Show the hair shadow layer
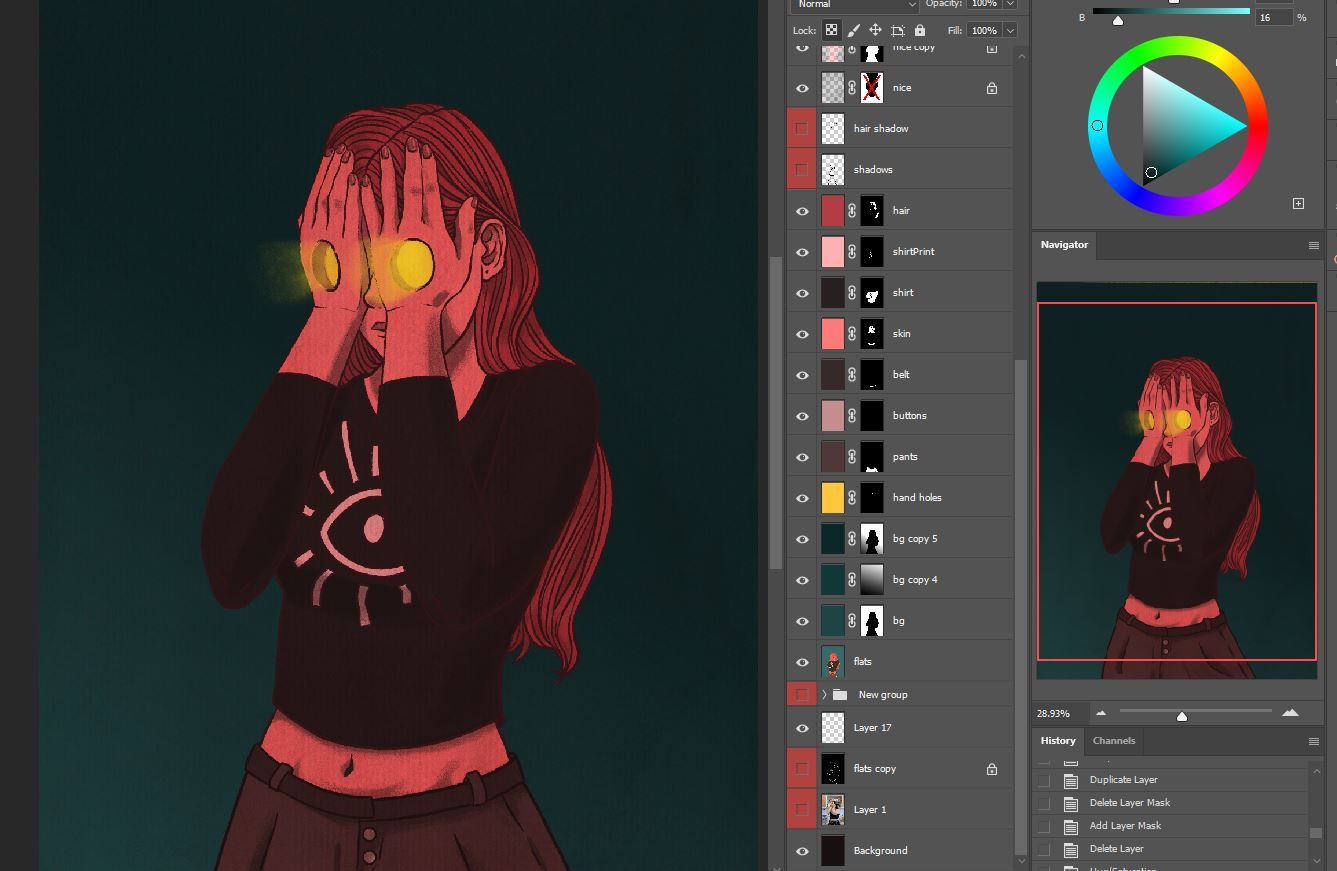The height and width of the screenshot is (871, 1337). [802, 129]
